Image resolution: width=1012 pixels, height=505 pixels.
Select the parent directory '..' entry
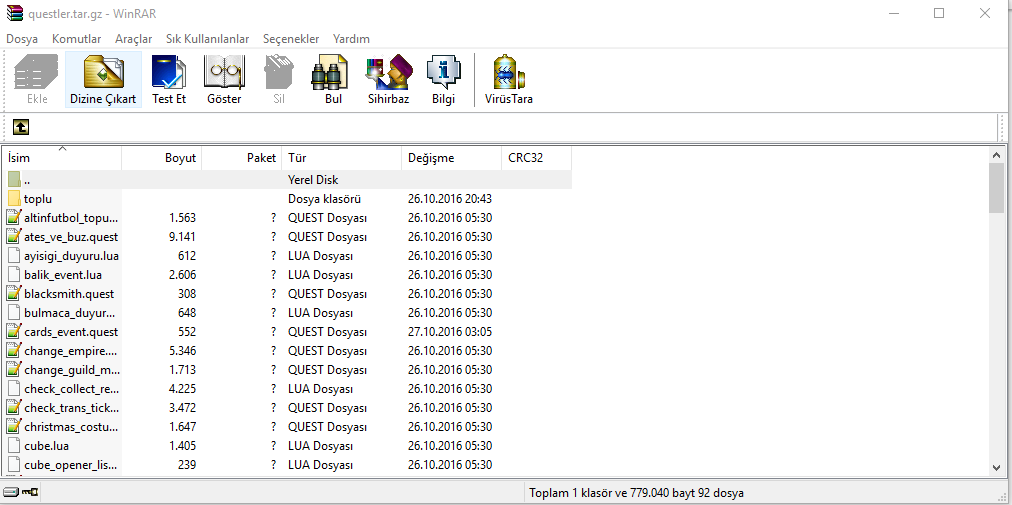click(289, 180)
